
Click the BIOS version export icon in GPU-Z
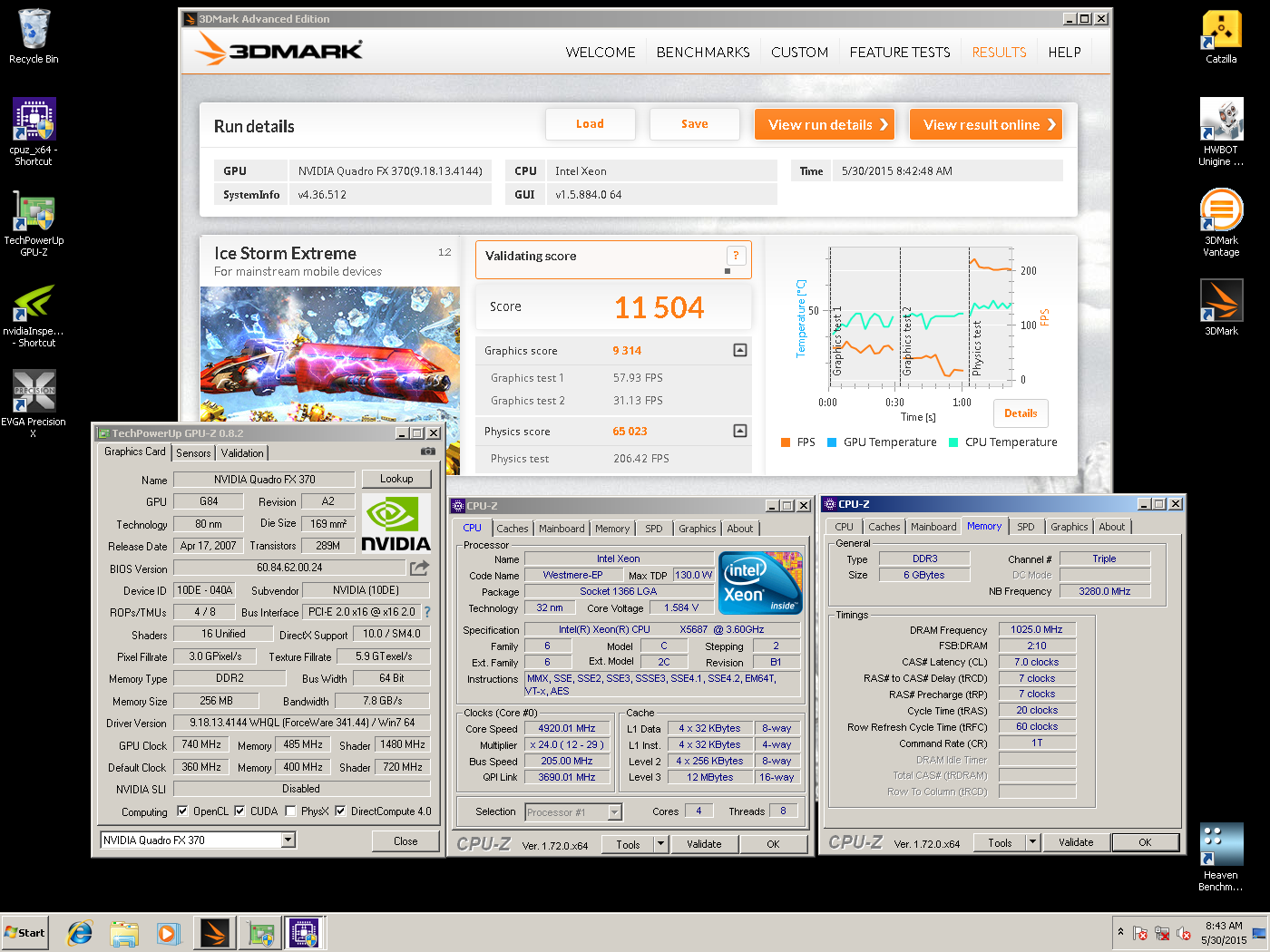[419, 568]
